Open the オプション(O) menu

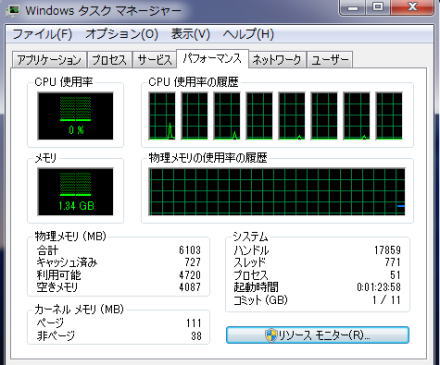[122, 34]
